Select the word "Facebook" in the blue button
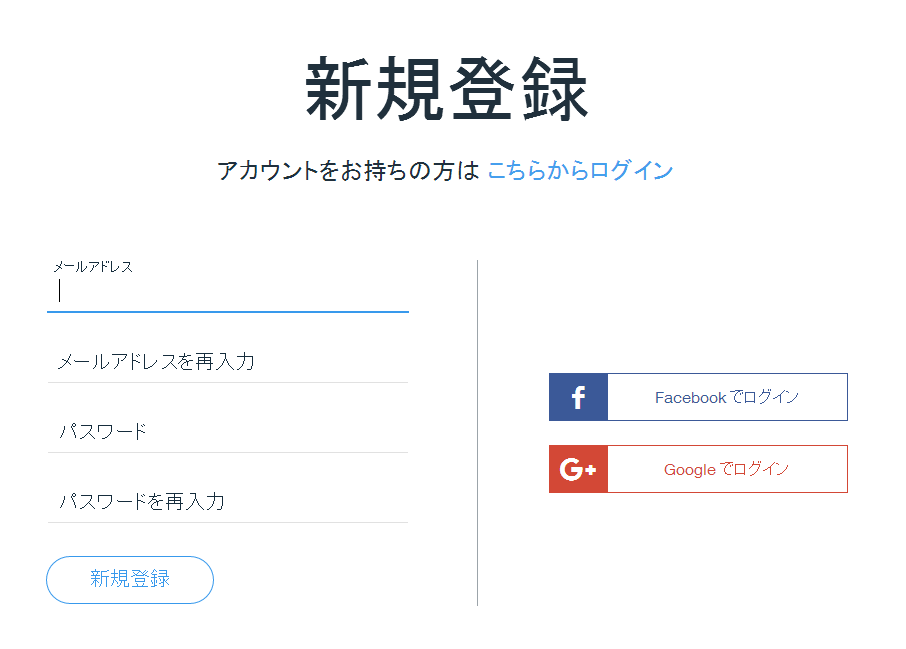This screenshot has height=649, width=906. (x=690, y=398)
